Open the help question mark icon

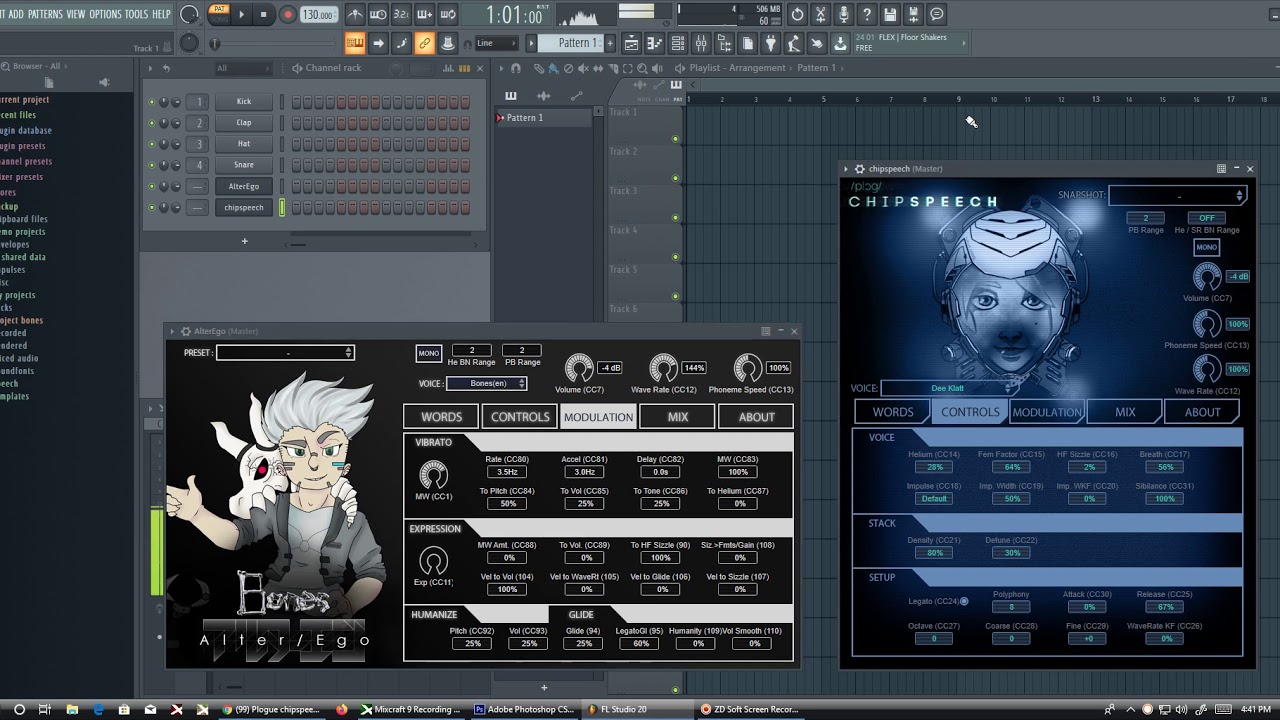(x=867, y=14)
